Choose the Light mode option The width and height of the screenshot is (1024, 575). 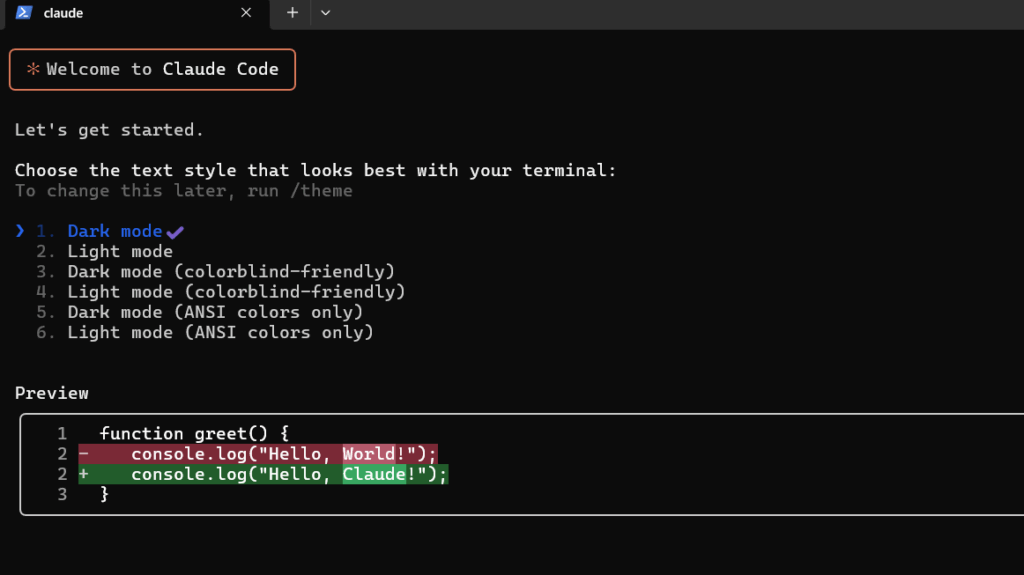tap(120, 251)
